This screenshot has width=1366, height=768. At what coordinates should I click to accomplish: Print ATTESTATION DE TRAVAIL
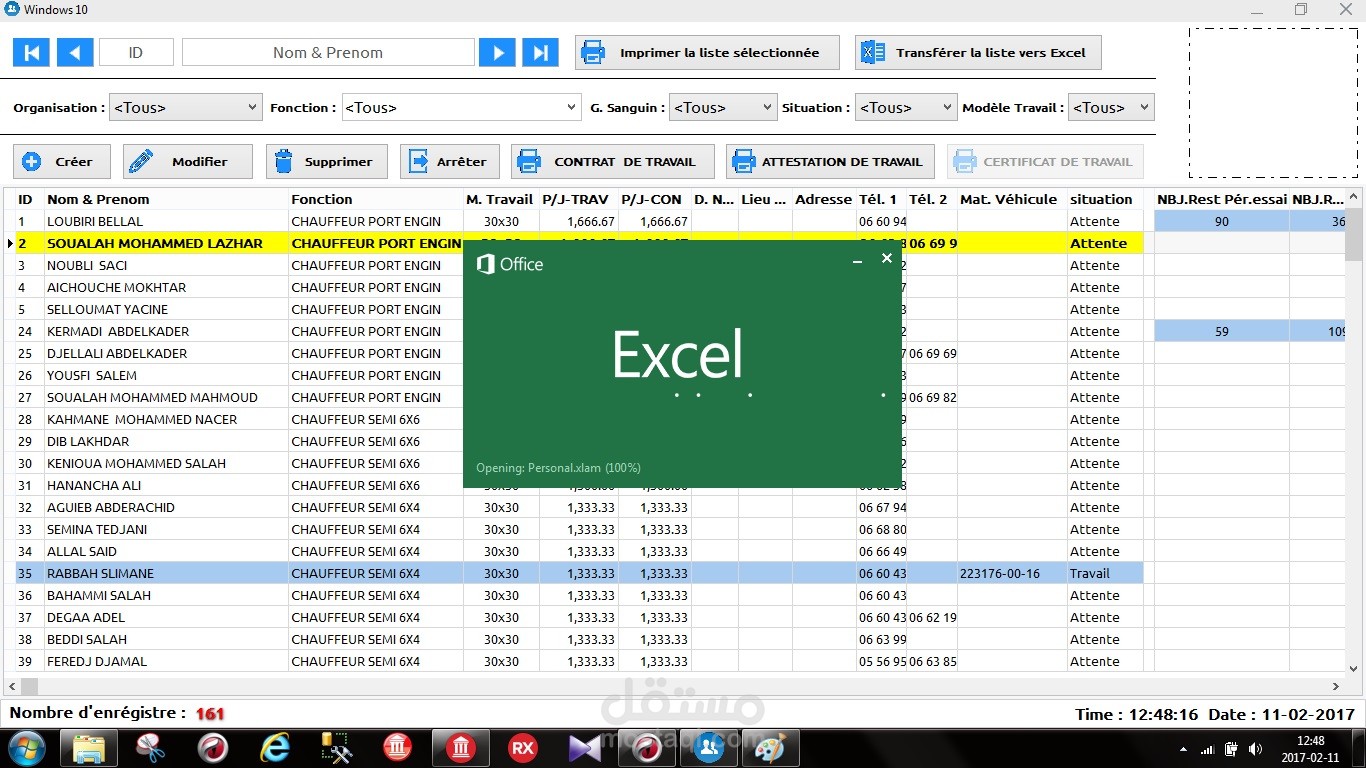[830, 161]
